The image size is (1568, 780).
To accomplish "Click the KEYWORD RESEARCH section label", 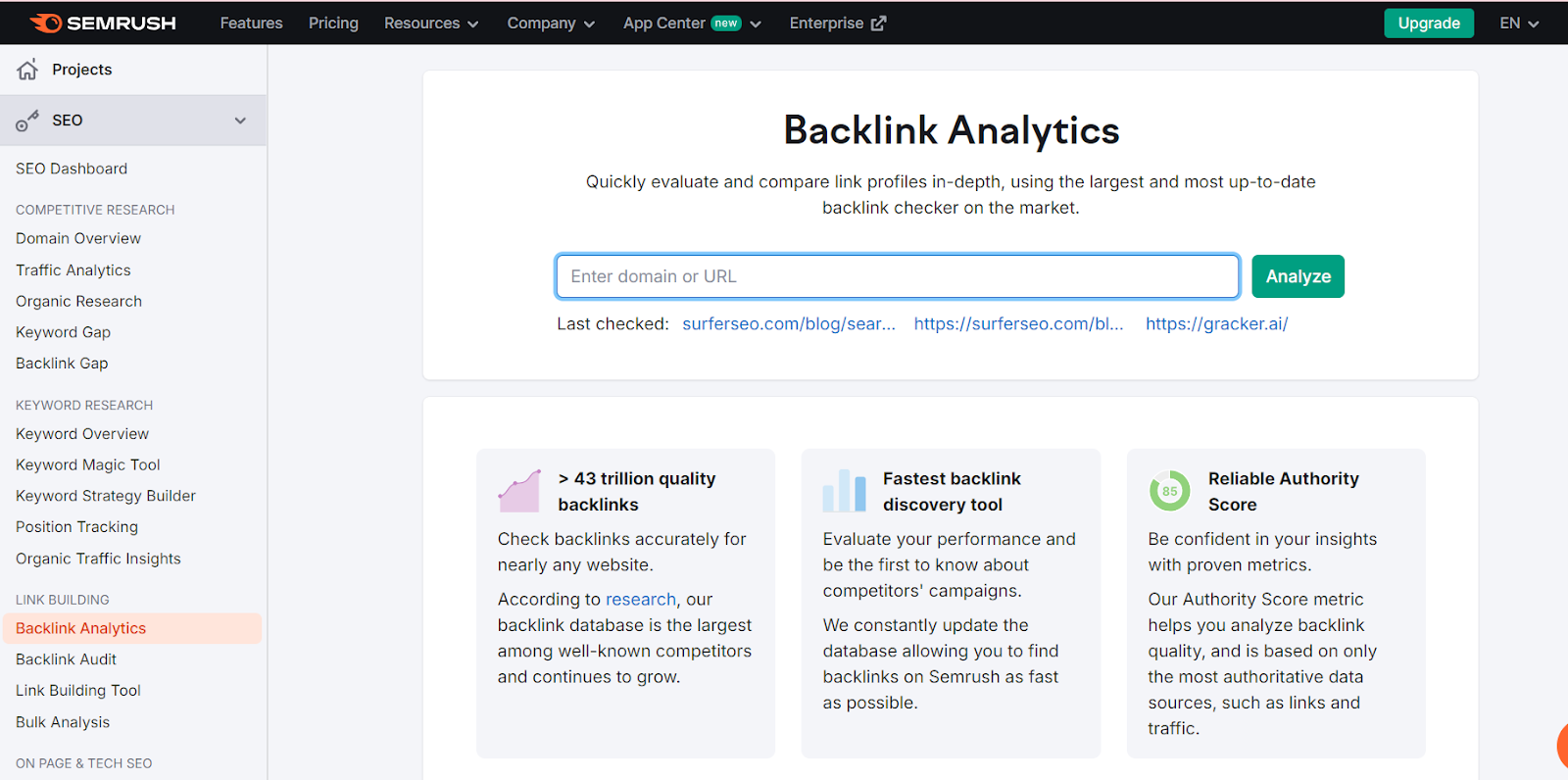I will tap(84, 405).
